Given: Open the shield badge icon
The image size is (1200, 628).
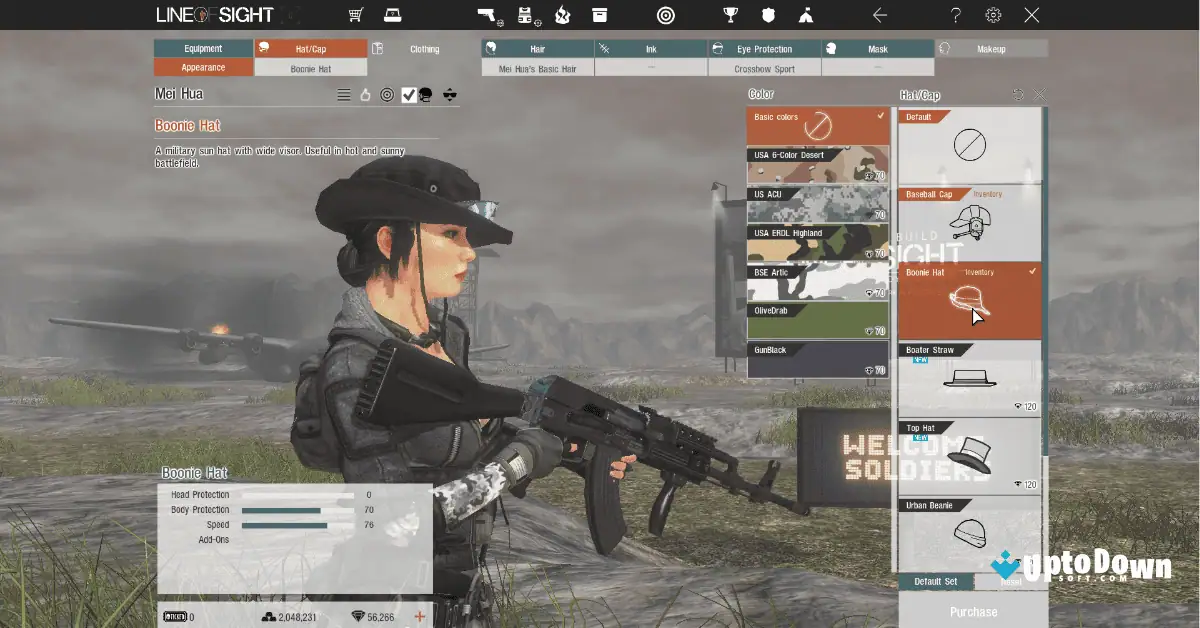Looking at the screenshot, I should coord(766,15).
